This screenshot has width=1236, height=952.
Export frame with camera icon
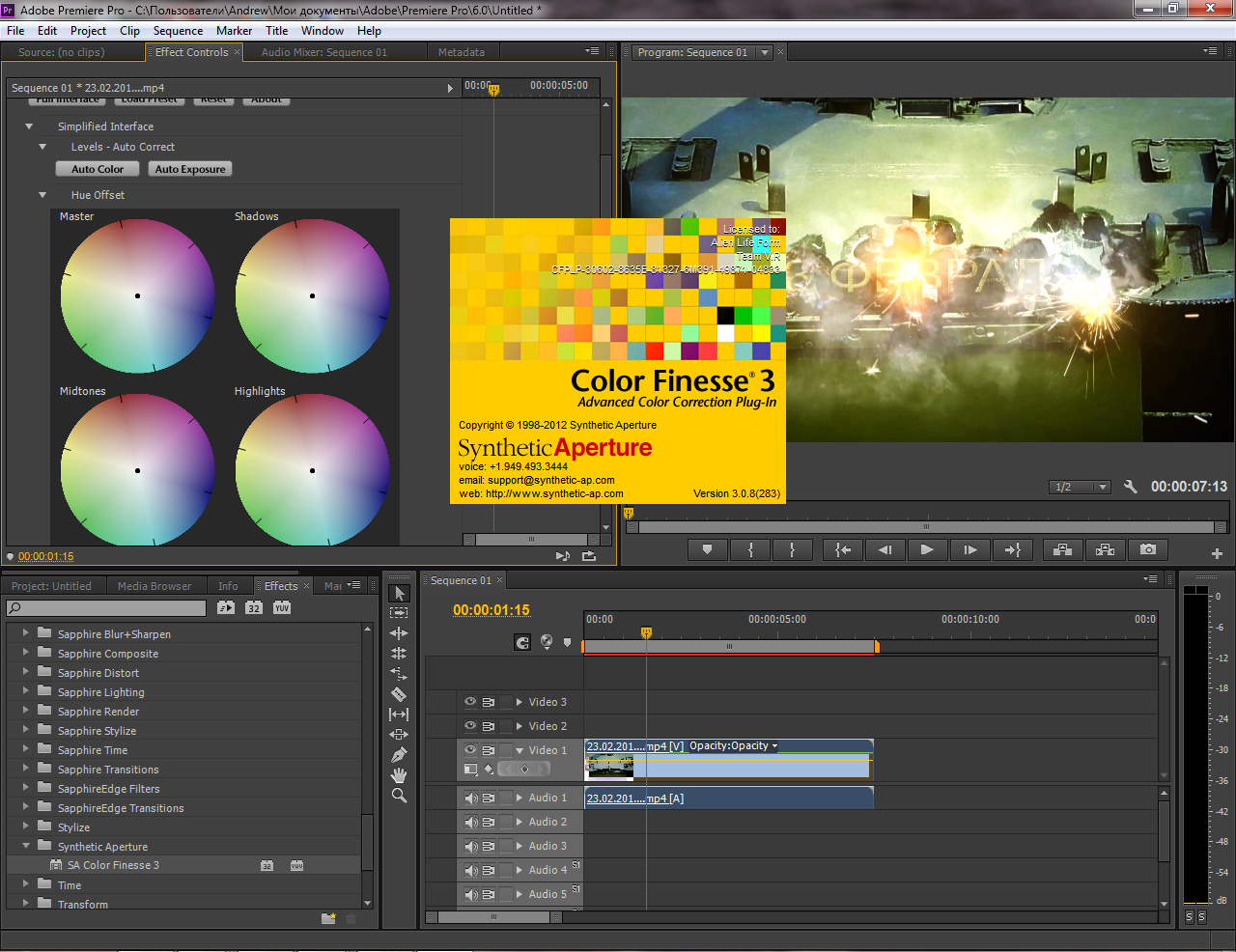tap(1148, 549)
